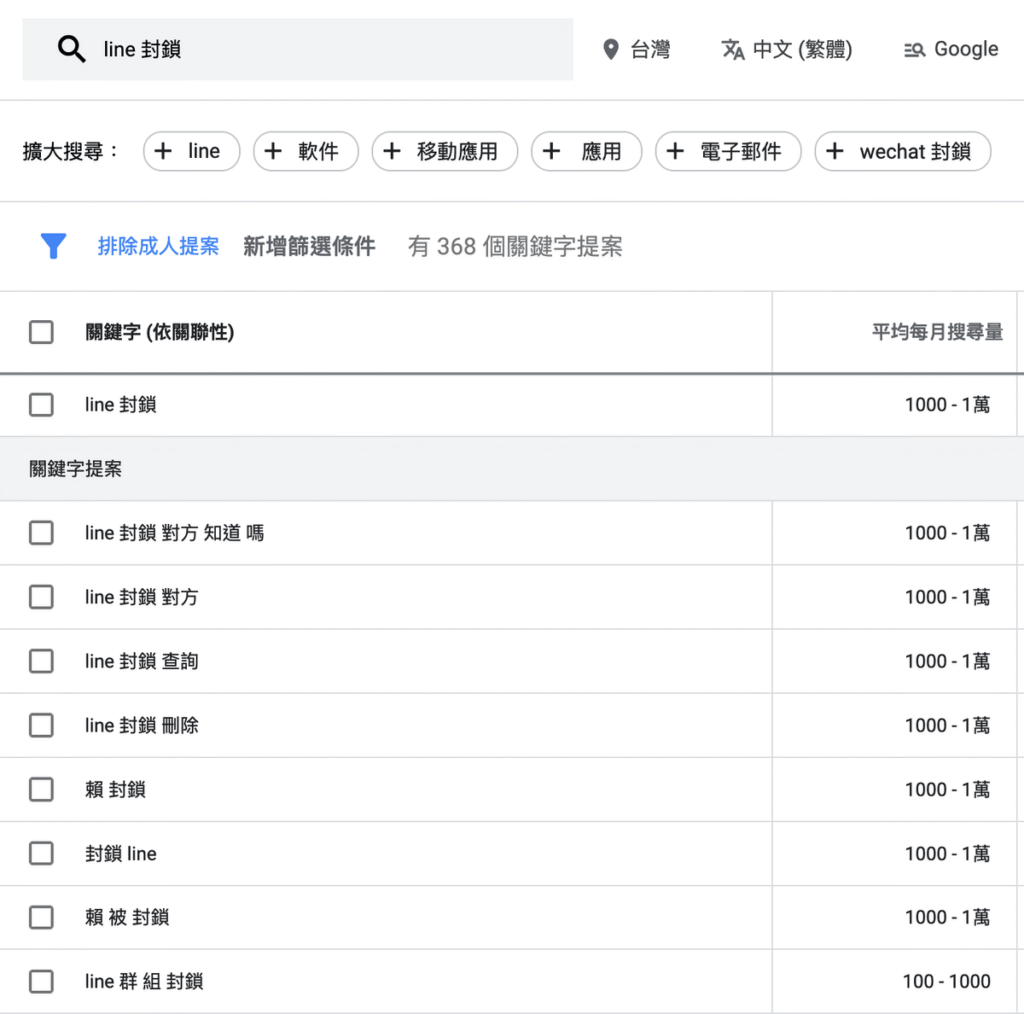Screen dimensions: 1024x1014
Task: Click the keyword search box with line 封鎖
Action: [298, 50]
